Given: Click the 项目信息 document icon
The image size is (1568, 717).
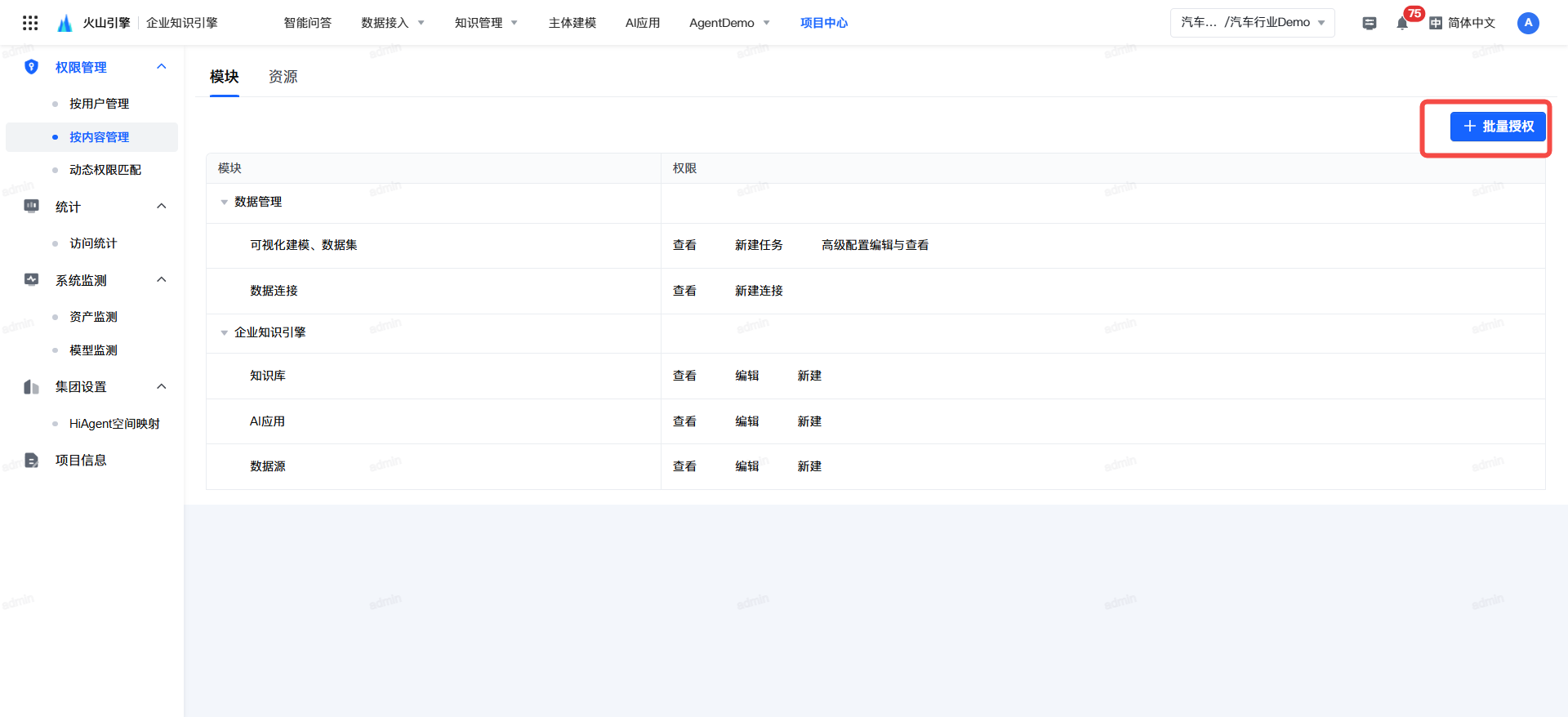Looking at the screenshot, I should coord(32,461).
